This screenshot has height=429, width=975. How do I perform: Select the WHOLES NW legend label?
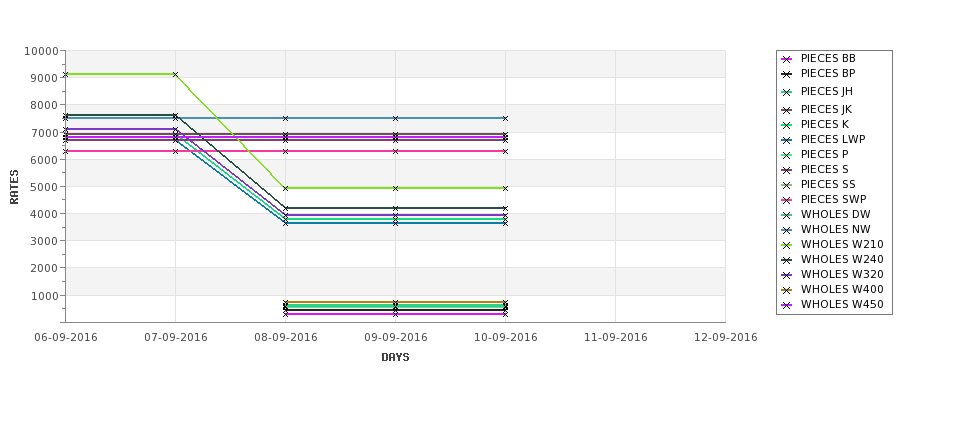click(835, 229)
